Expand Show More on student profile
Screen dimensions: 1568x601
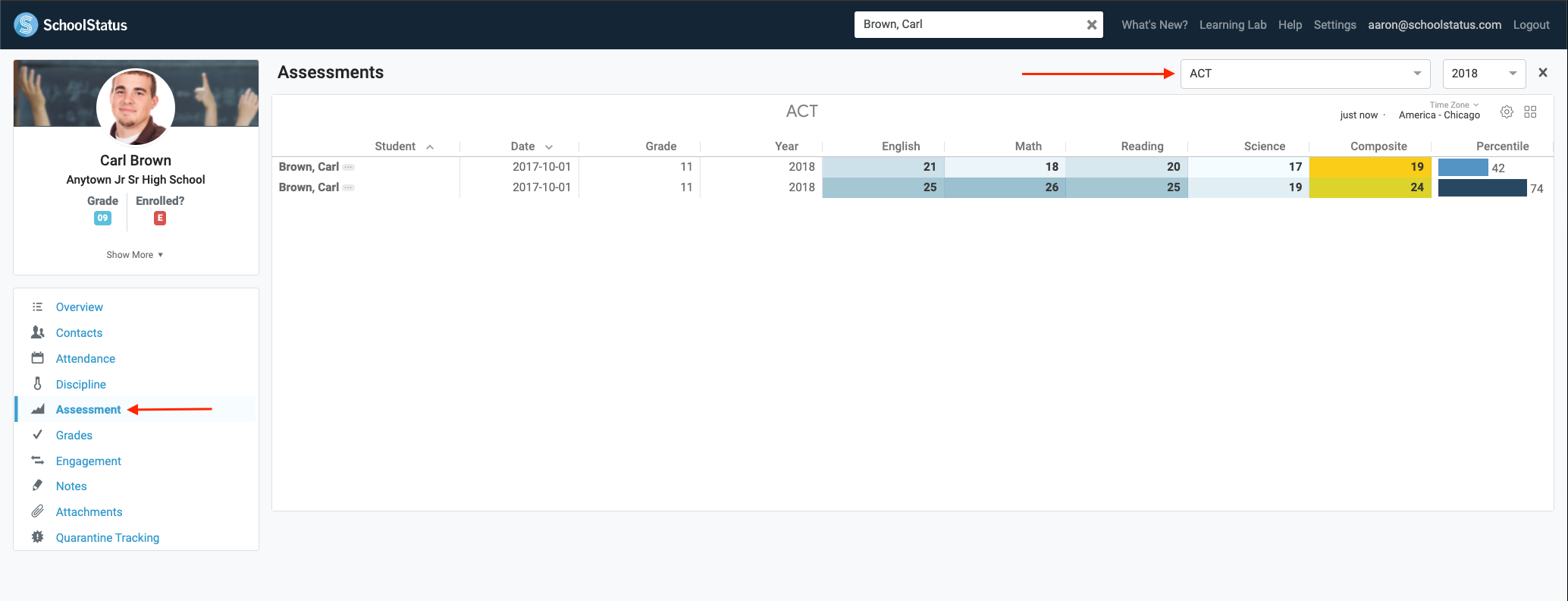(135, 255)
